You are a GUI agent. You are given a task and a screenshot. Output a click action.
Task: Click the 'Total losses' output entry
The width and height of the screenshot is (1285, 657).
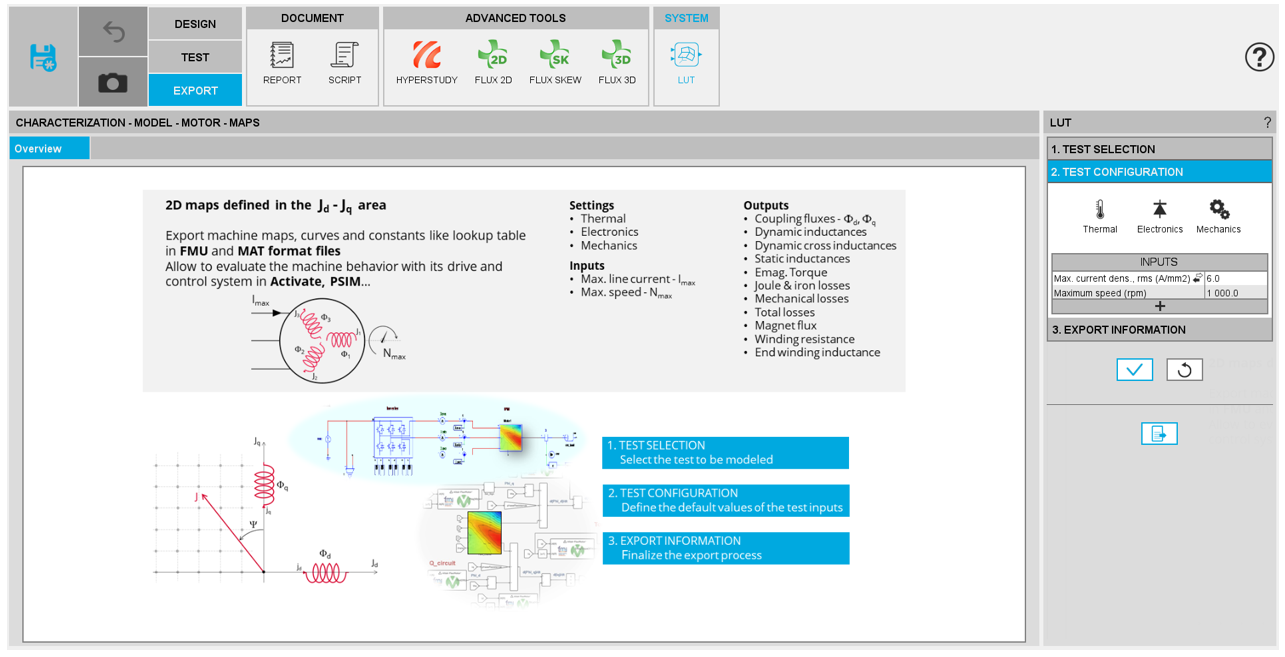click(x=785, y=312)
